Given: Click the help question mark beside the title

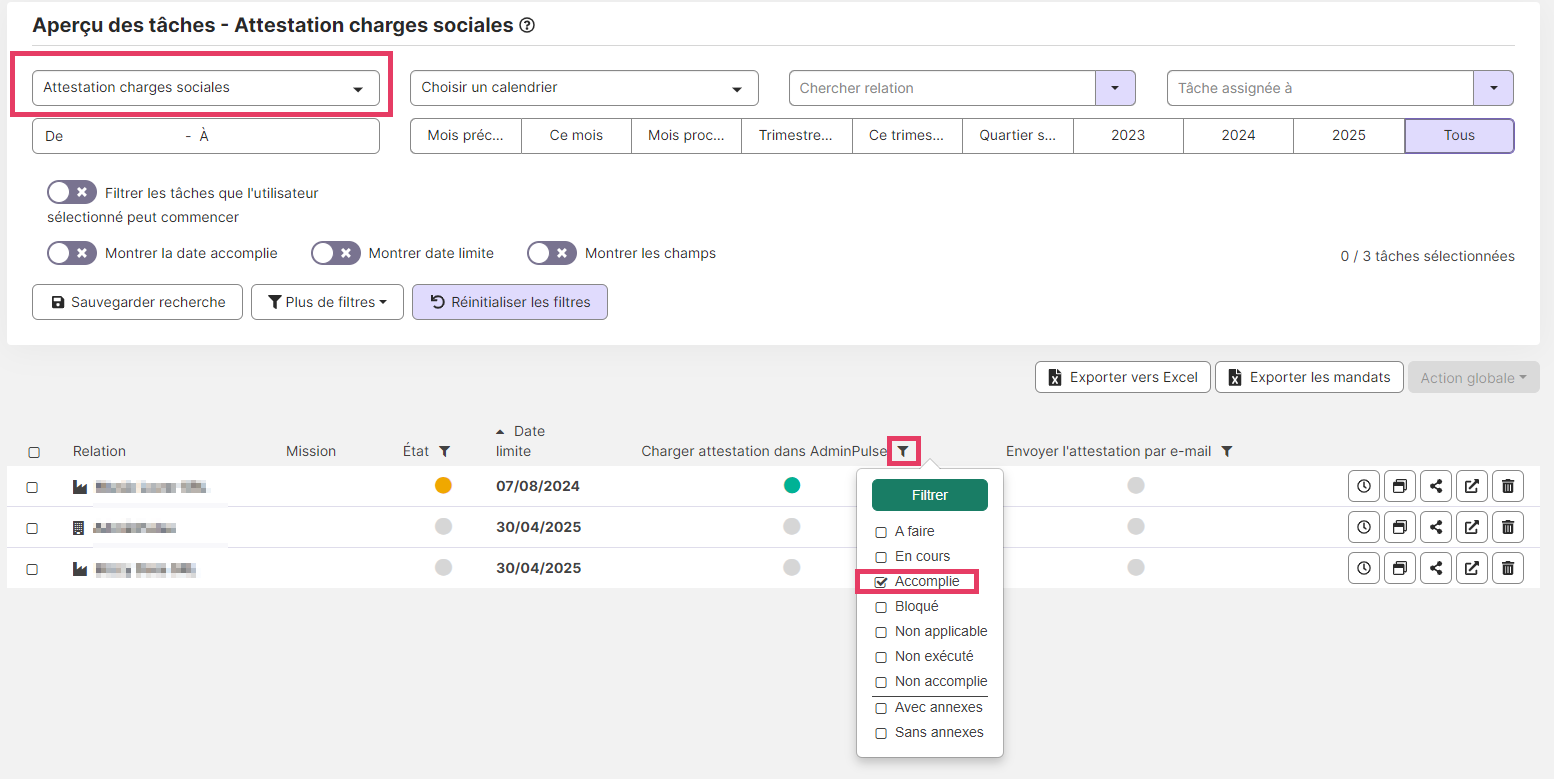Looking at the screenshot, I should [527, 26].
